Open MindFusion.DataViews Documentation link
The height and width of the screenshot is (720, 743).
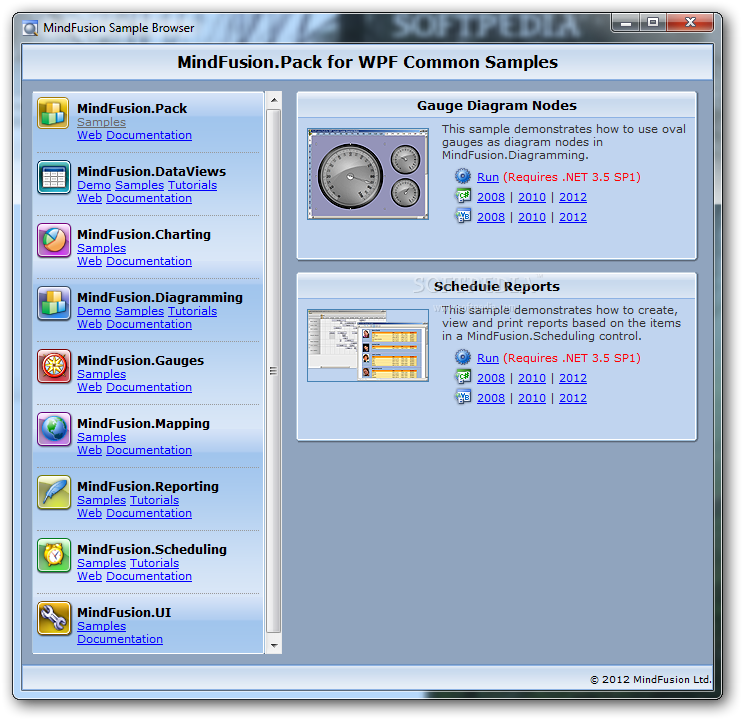(149, 198)
